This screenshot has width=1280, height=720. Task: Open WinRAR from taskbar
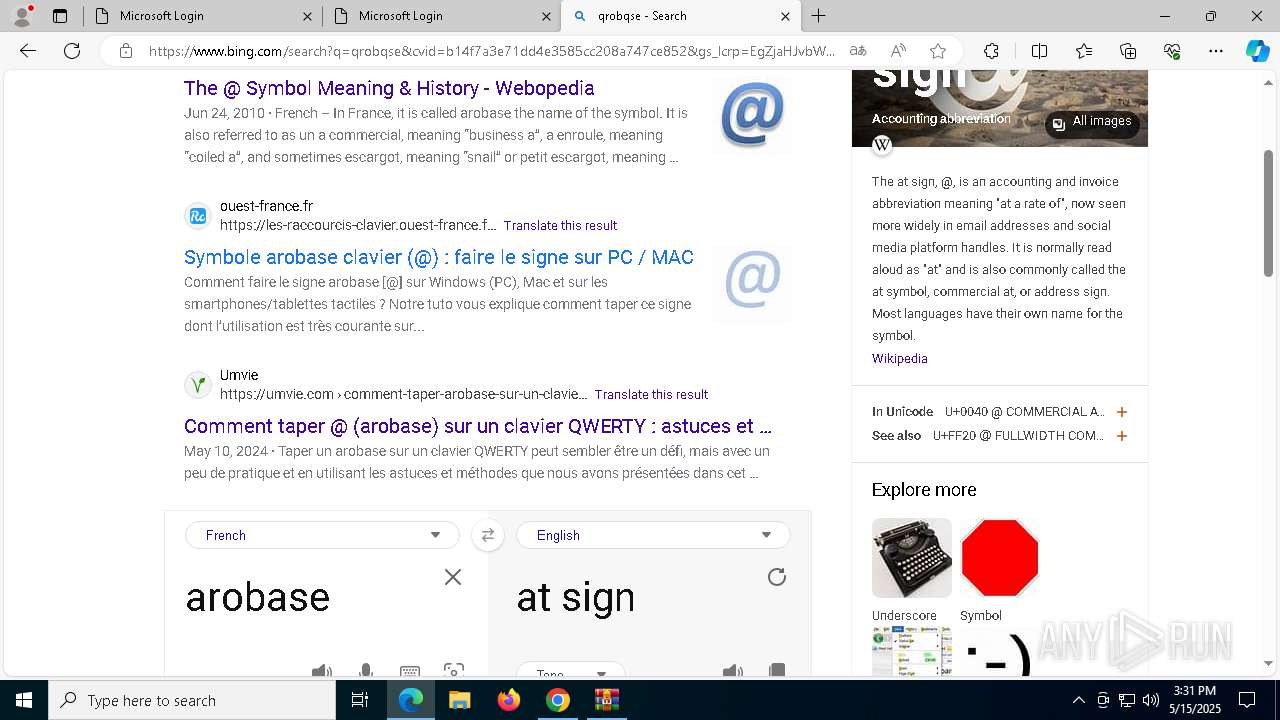pos(607,700)
